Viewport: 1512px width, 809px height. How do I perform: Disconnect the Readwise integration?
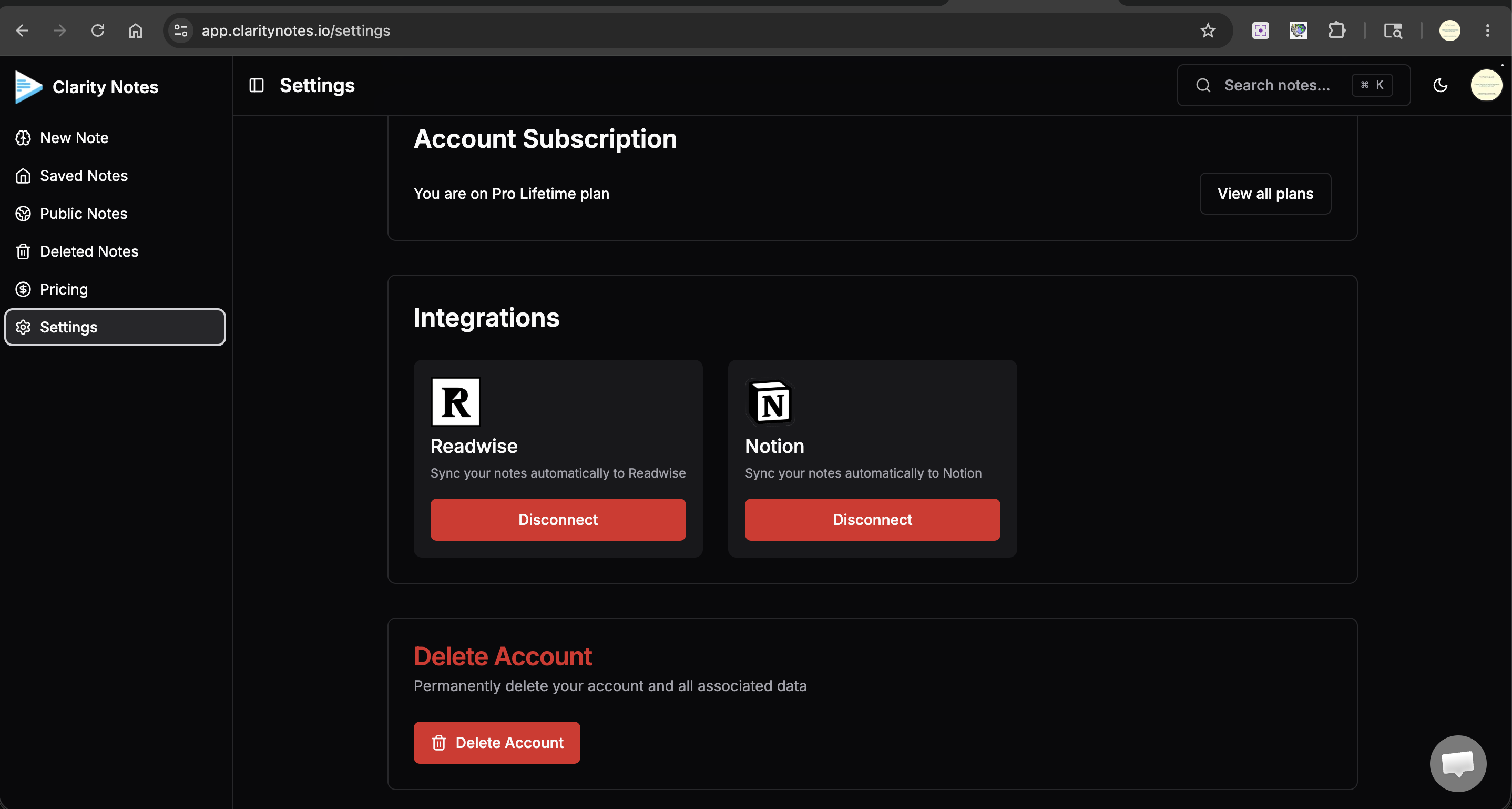point(558,520)
